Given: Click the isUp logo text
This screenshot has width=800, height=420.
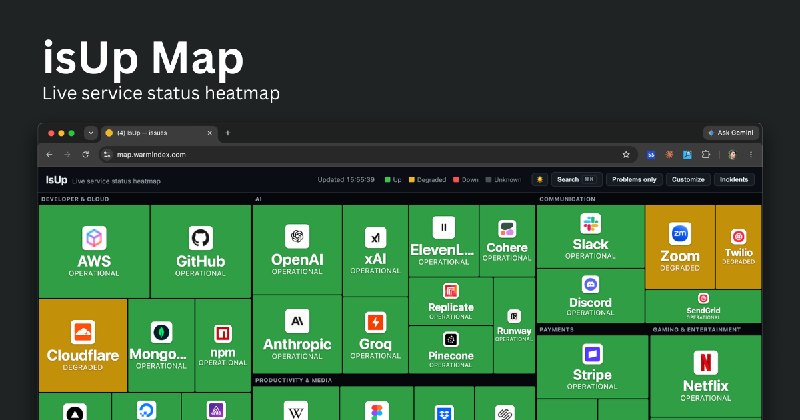Looking at the screenshot, I should 56,180.
